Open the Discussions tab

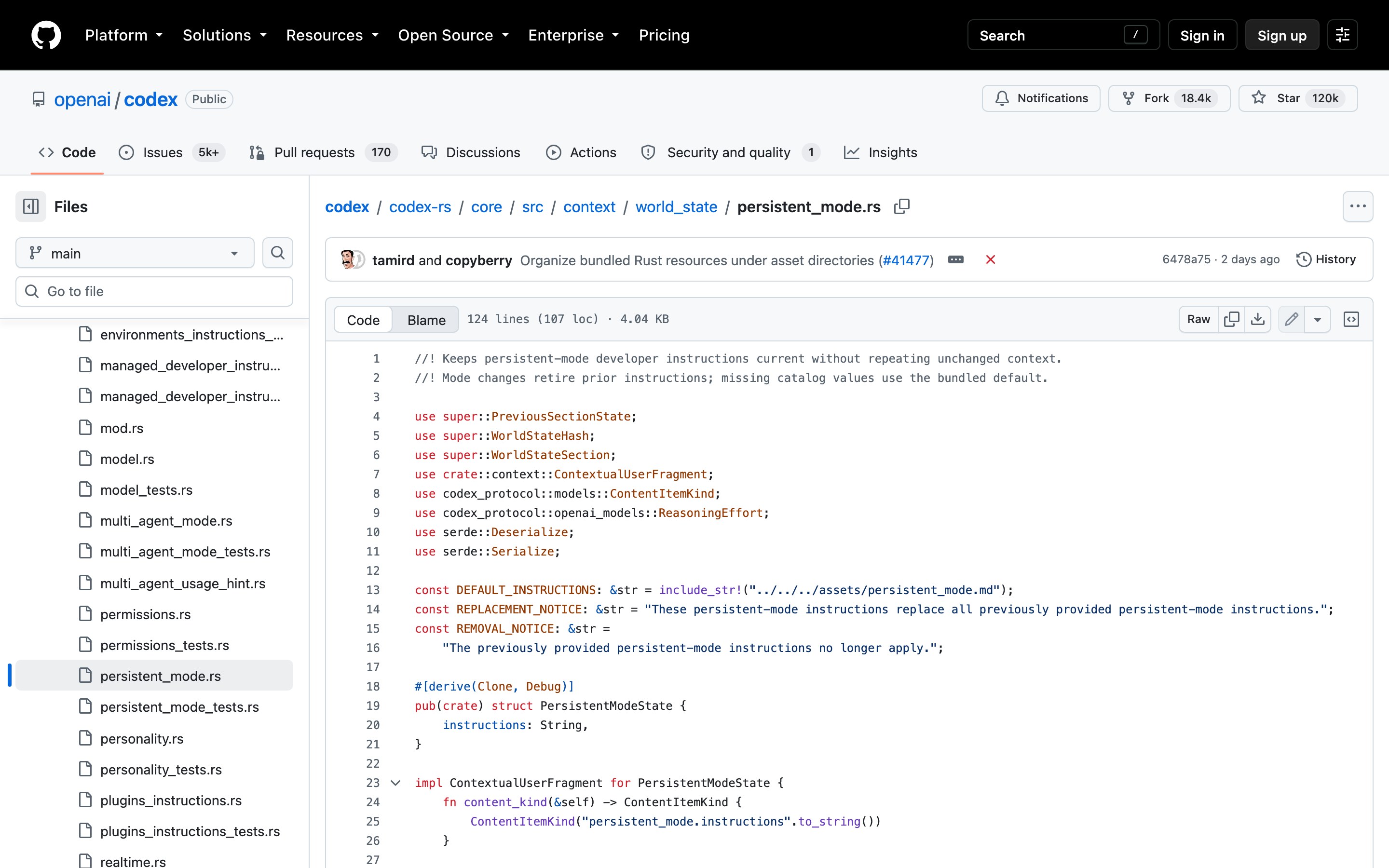[471, 153]
